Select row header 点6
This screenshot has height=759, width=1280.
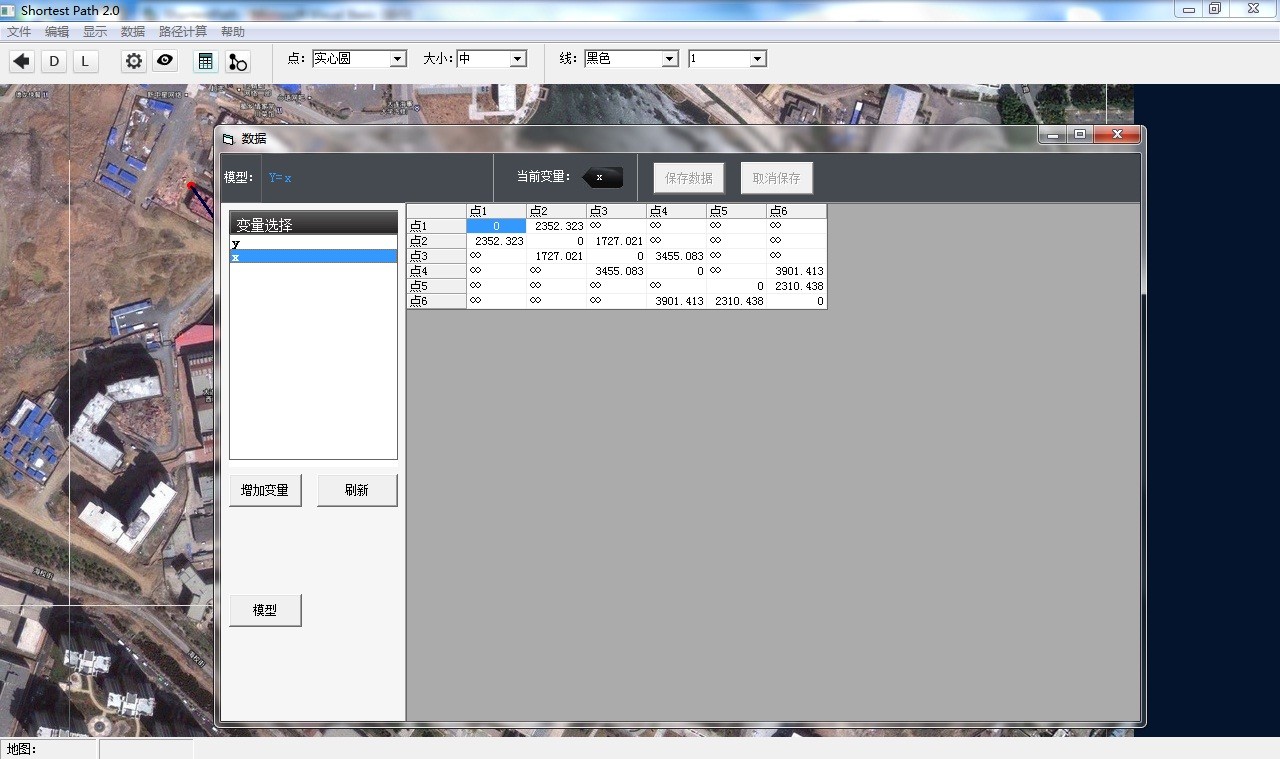(437, 301)
